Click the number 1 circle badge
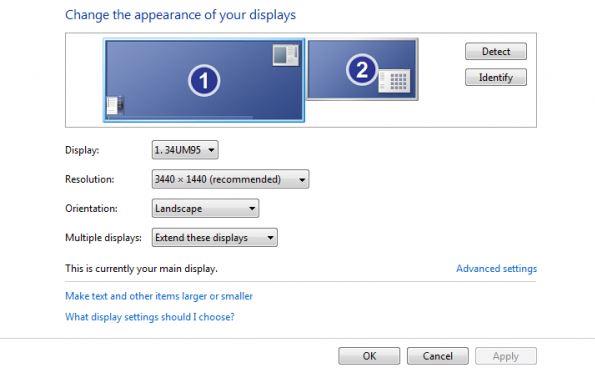This screenshot has height=384, width=595. coord(204,80)
